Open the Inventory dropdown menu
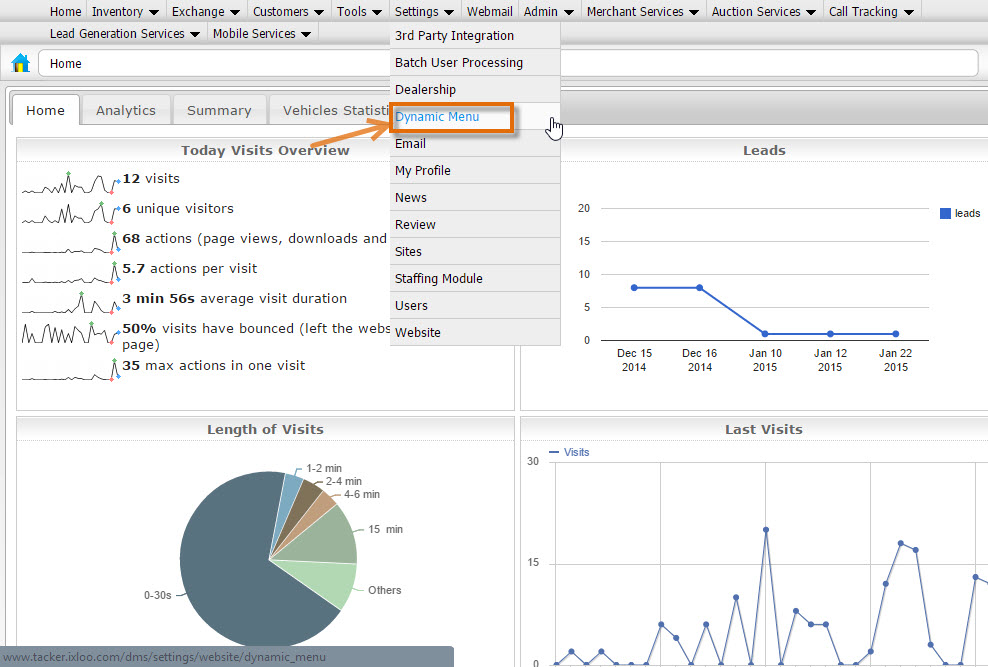This screenshot has height=667, width=988. click(x=125, y=11)
